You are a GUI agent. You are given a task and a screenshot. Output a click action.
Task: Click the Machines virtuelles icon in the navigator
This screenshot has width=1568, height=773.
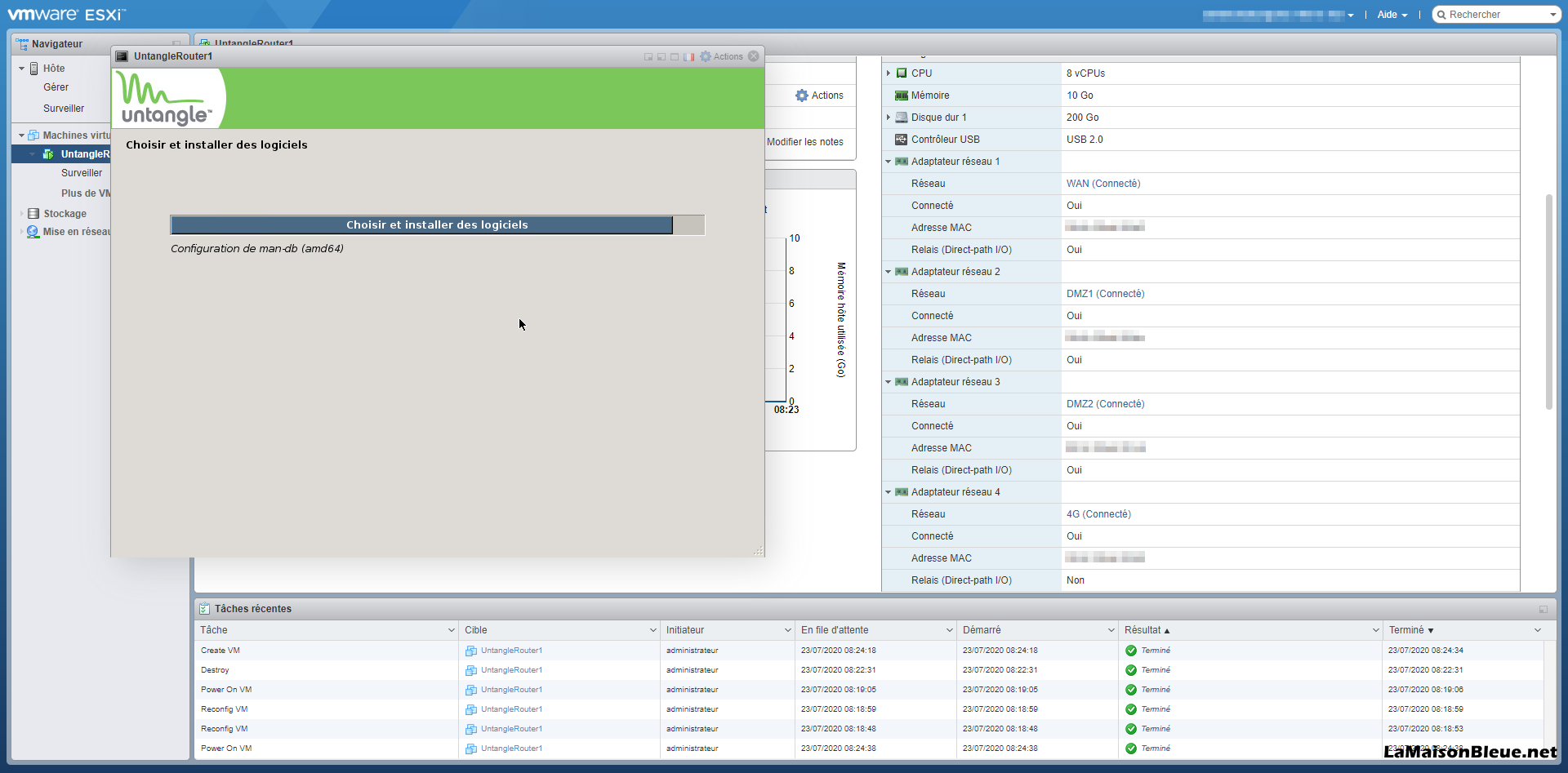33,135
